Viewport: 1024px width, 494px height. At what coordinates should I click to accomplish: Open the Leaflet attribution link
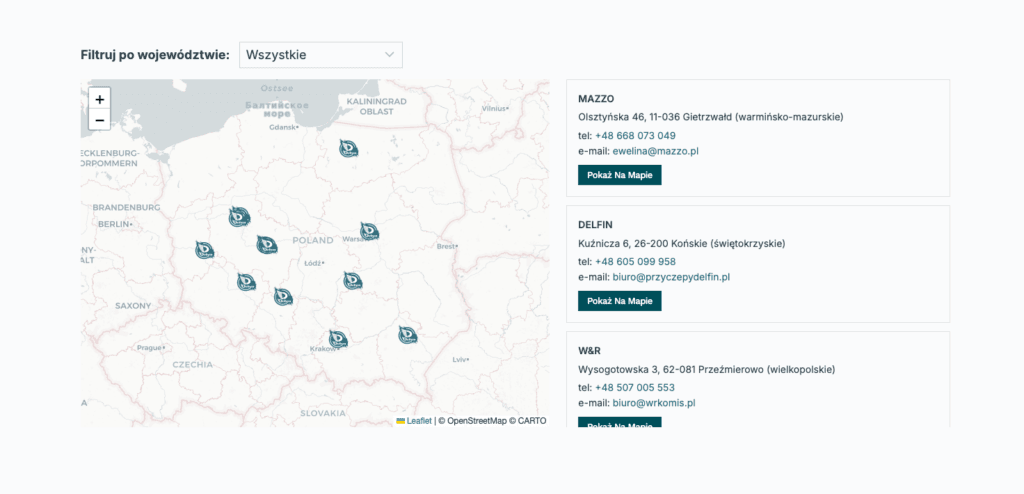pos(419,421)
